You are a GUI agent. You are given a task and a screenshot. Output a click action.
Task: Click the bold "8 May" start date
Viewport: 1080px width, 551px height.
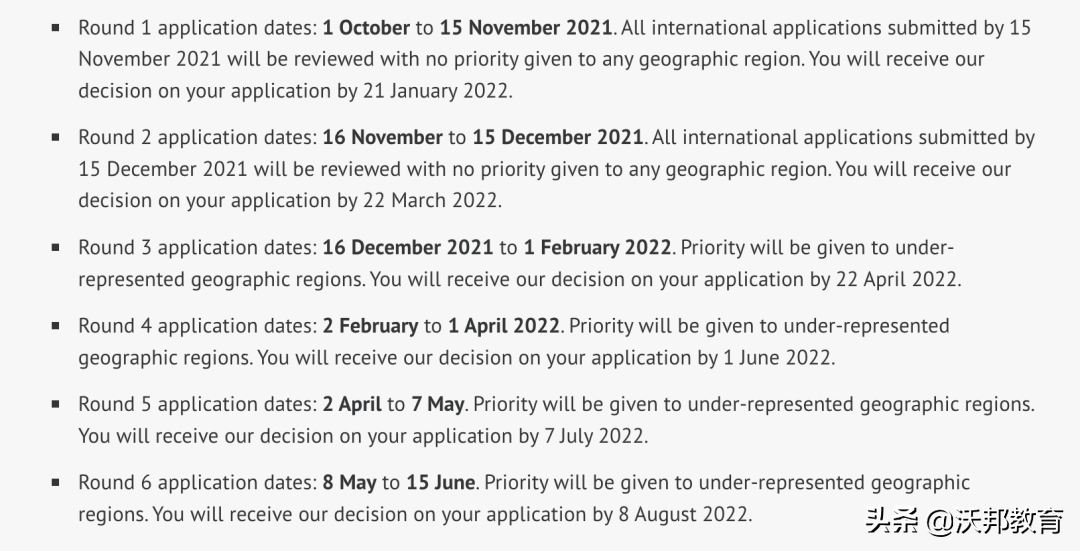coord(349,482)
